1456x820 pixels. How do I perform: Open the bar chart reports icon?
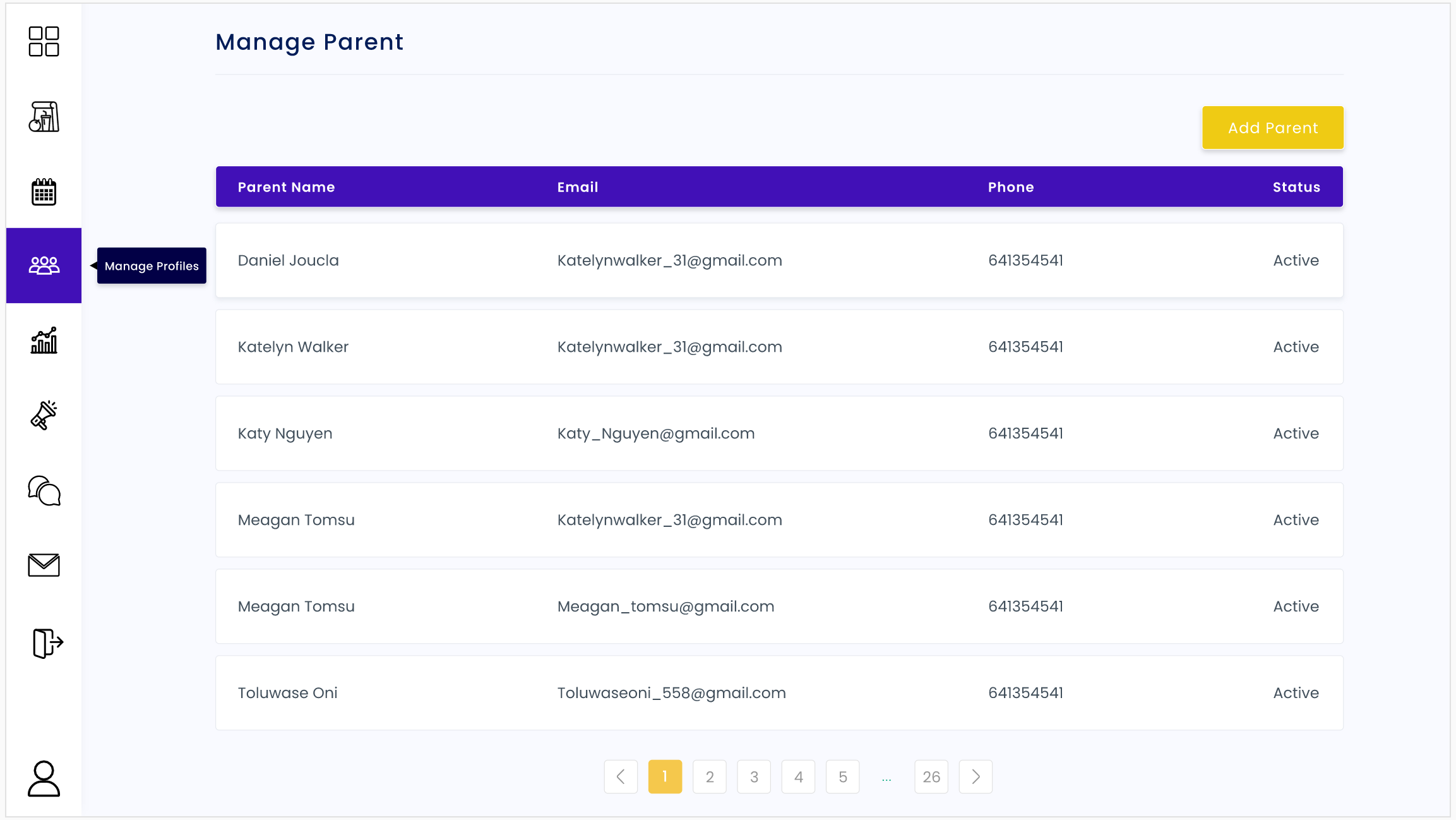[x=44, y=341]
